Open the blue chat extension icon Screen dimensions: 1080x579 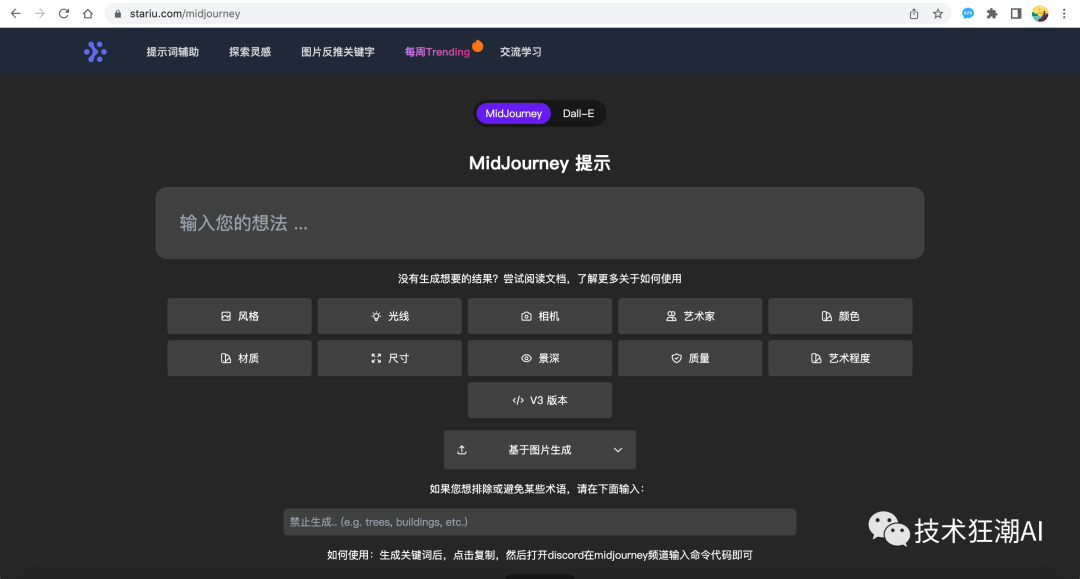968,14
